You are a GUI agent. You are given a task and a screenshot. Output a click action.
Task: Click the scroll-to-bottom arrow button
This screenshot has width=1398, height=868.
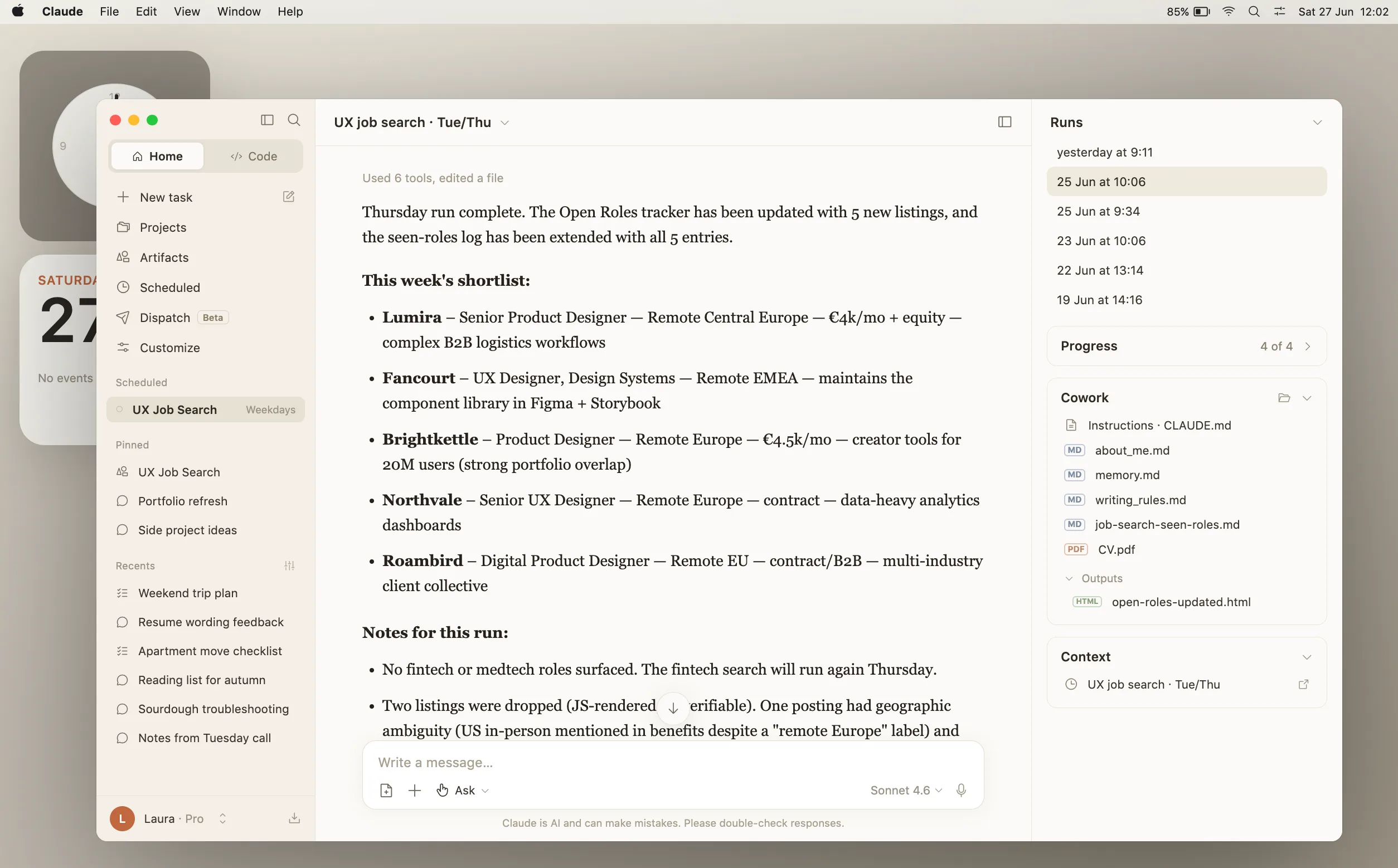[x=673, y=708]
